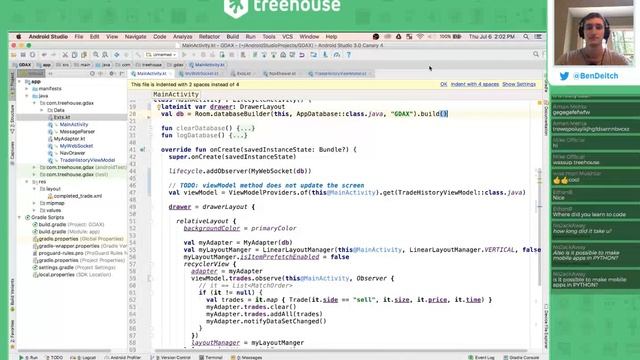Viewport: 640px width, 360px height.
Task: Select MainActivity in the project tree
Action: [74, 124]
